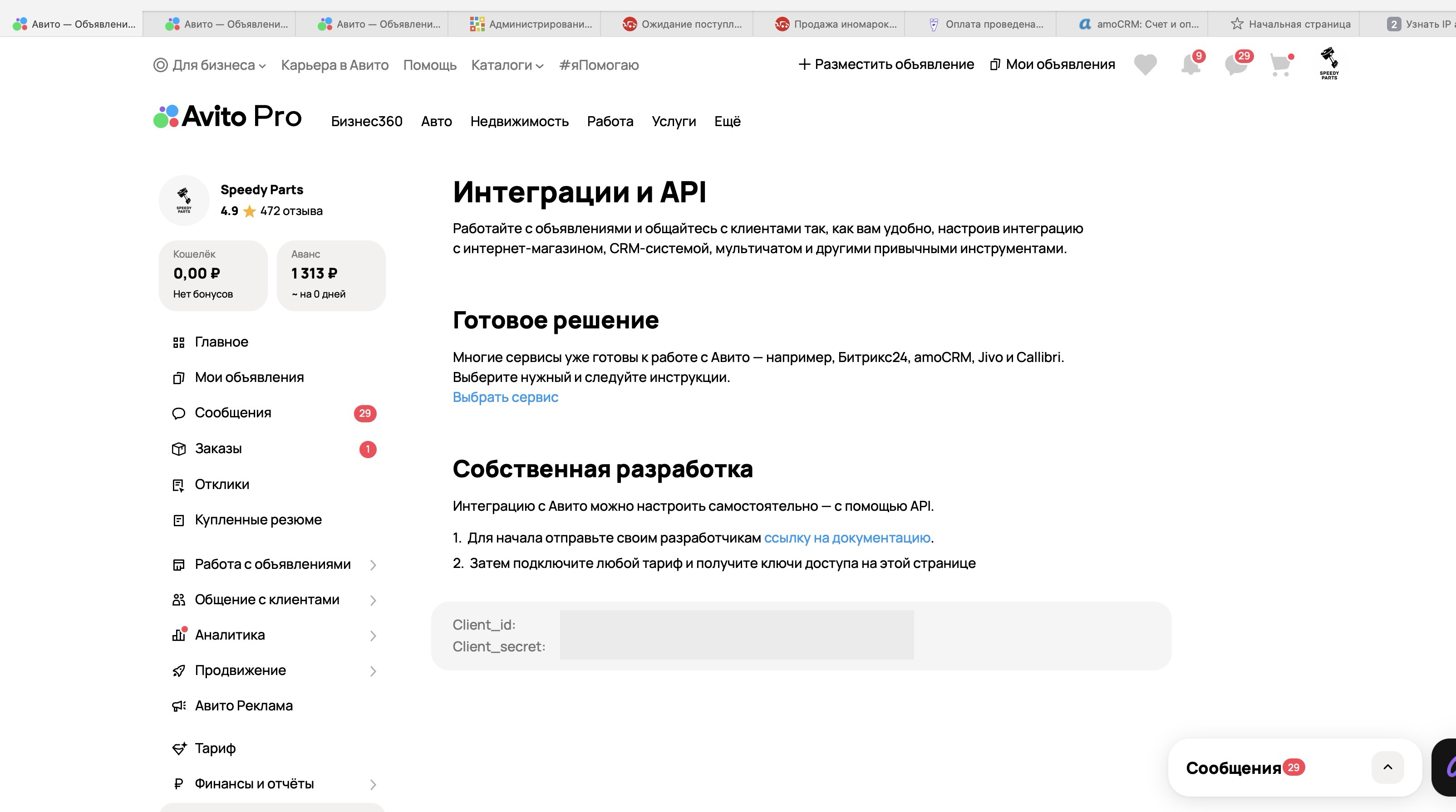1456x812 pixels.
Task: Open header chat bubble icon with 29 badge
Action: pyautogui.click(x=1237, y=64)
